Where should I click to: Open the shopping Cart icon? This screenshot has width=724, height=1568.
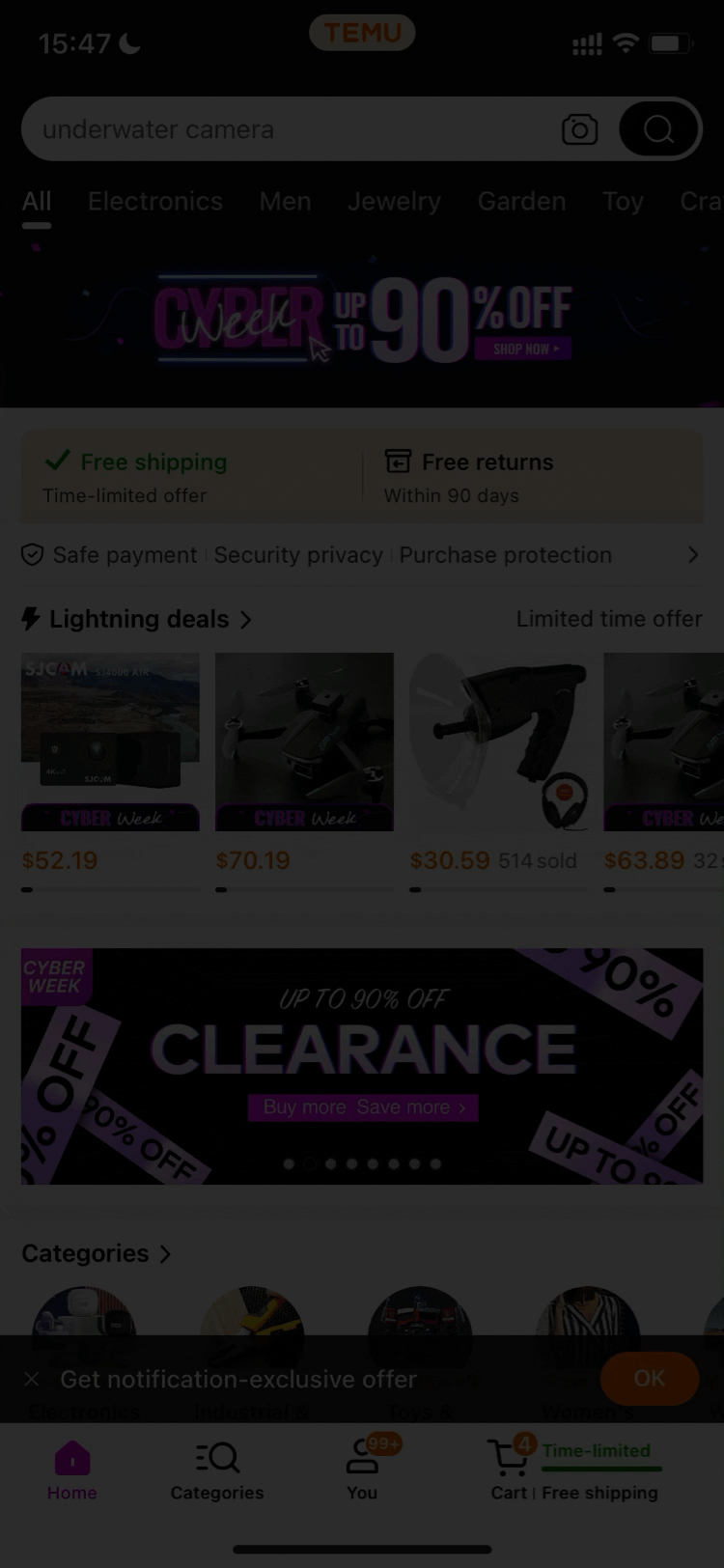(x=507, y=1460)
